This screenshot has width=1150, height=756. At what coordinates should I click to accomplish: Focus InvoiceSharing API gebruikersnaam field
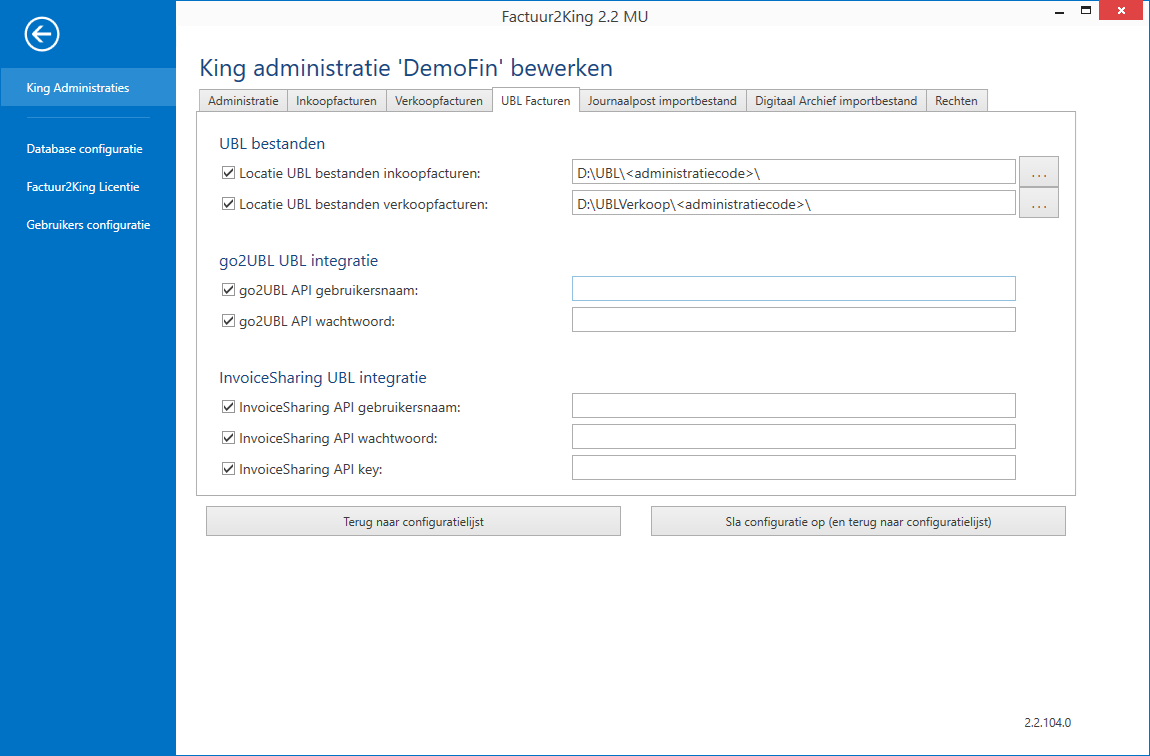point(794,405)
